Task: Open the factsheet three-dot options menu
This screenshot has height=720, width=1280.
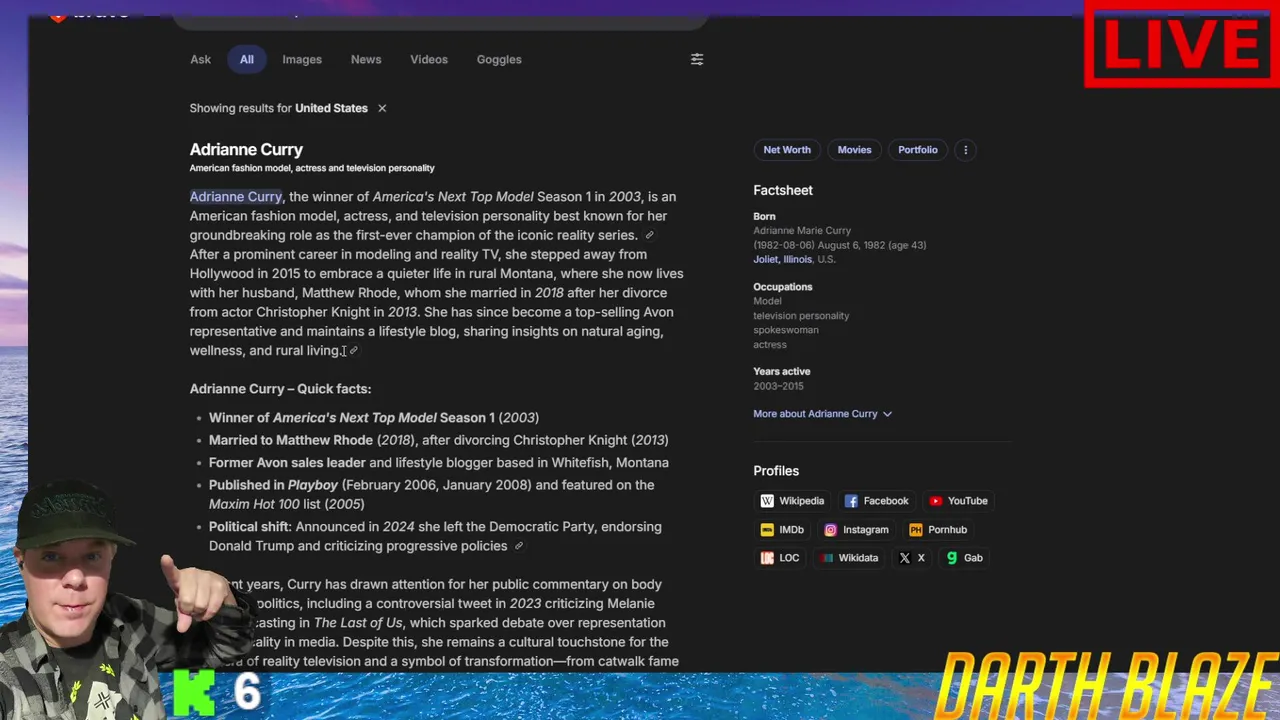Action: pos(965,150)
